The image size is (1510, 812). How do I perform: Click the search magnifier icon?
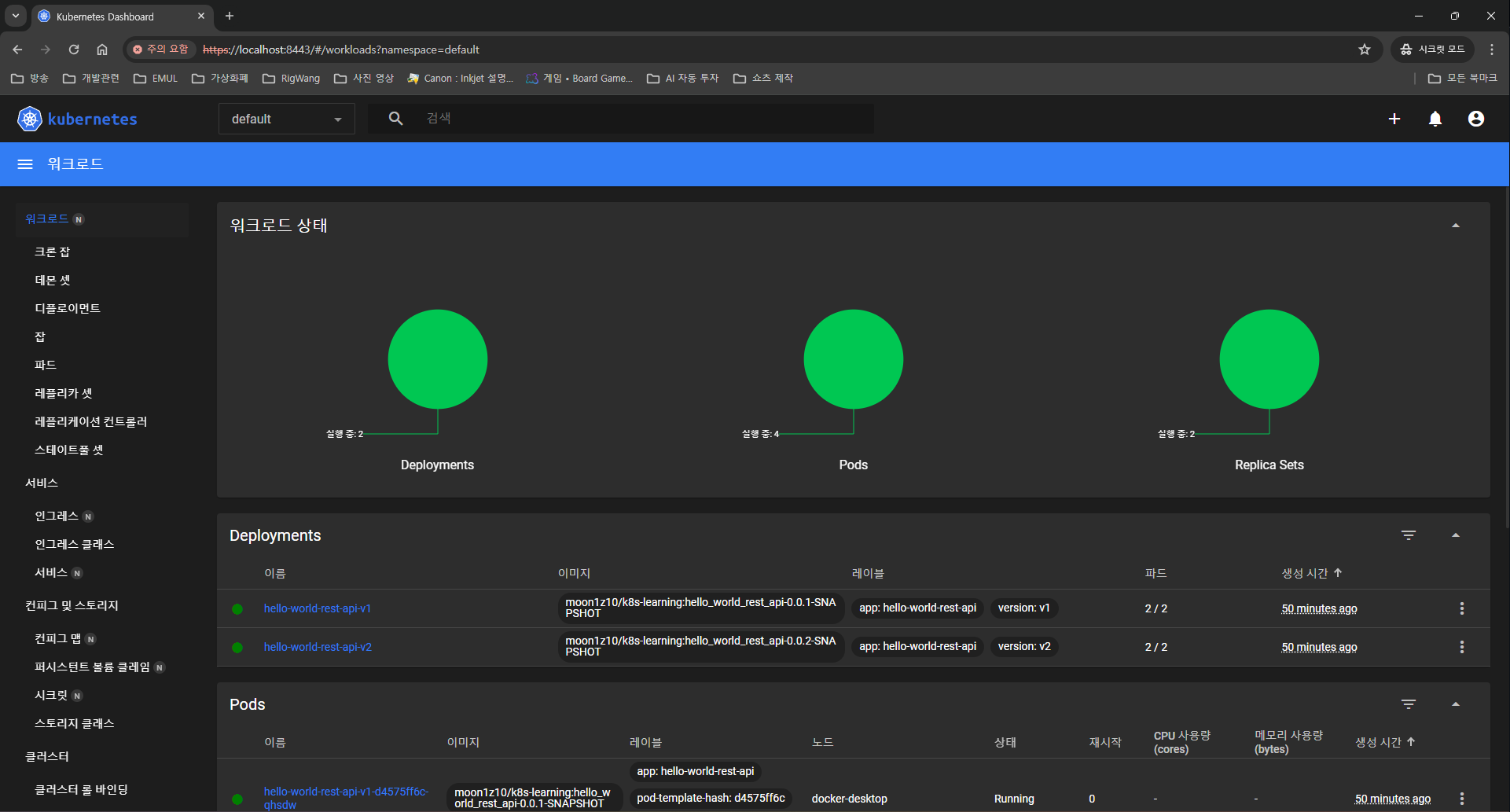coord(395,119)
